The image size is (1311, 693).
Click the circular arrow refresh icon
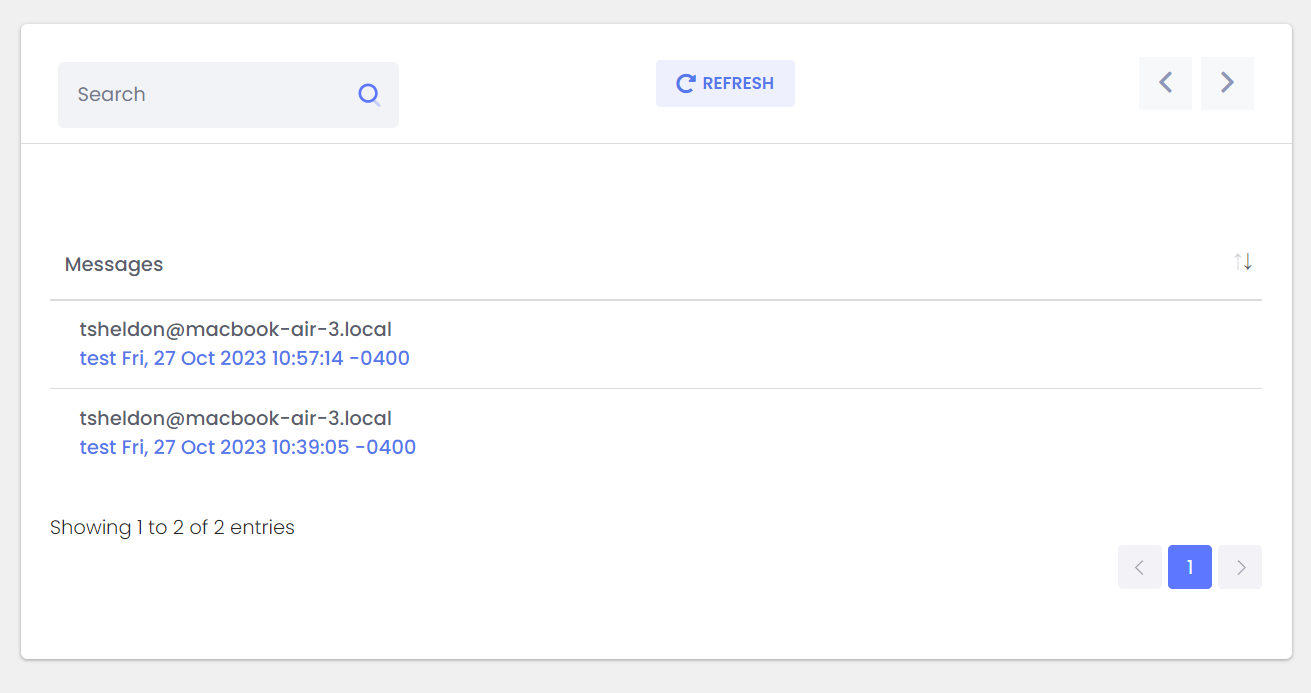click(x=685, y=84)
